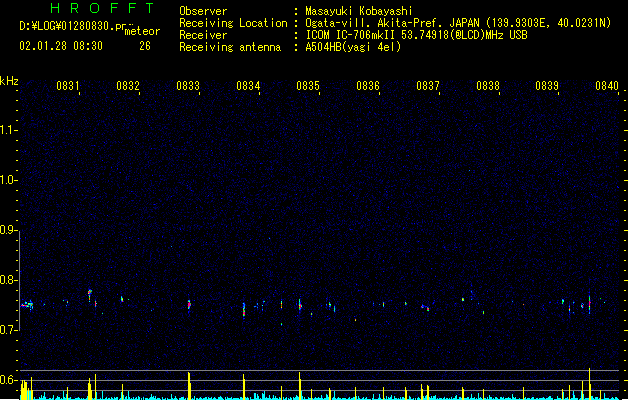Click the 0831 time marker
The height and width of the screenshot is (400, 629).
(67, 85)
